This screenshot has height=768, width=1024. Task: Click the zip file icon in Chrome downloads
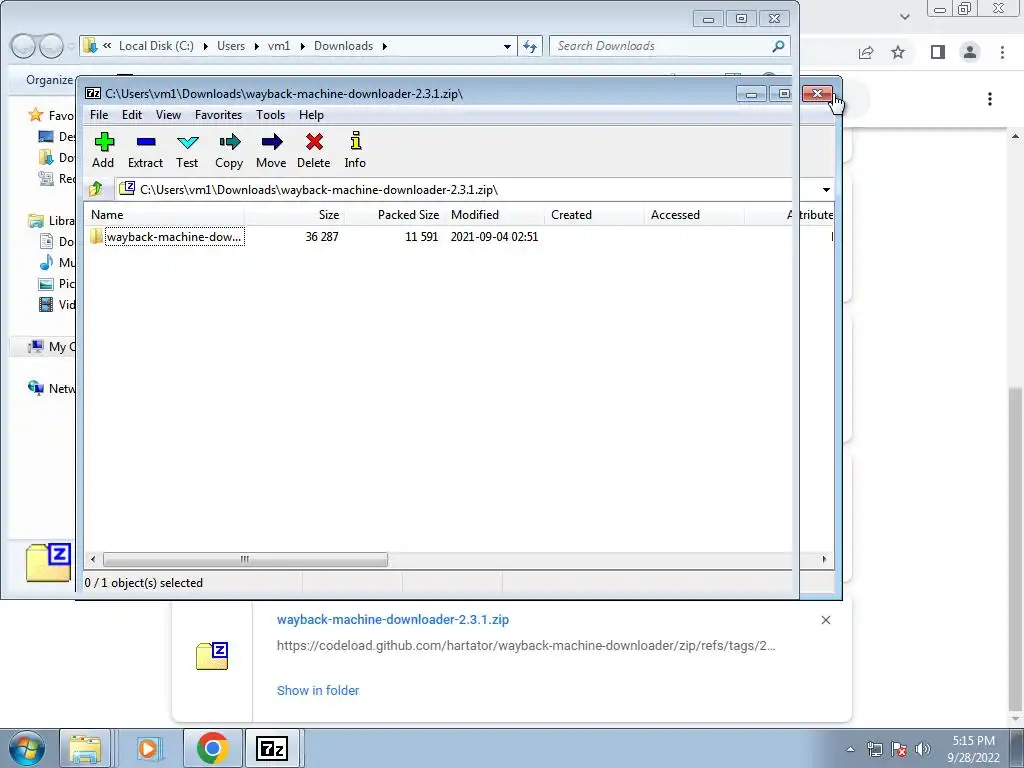(x=212, y=656)
